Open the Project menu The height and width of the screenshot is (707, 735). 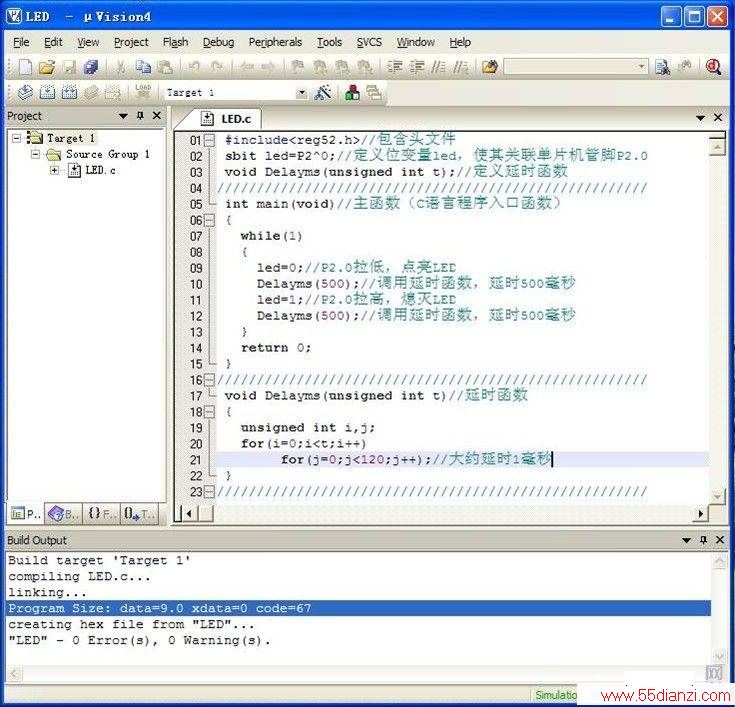[x=131, y=42]
